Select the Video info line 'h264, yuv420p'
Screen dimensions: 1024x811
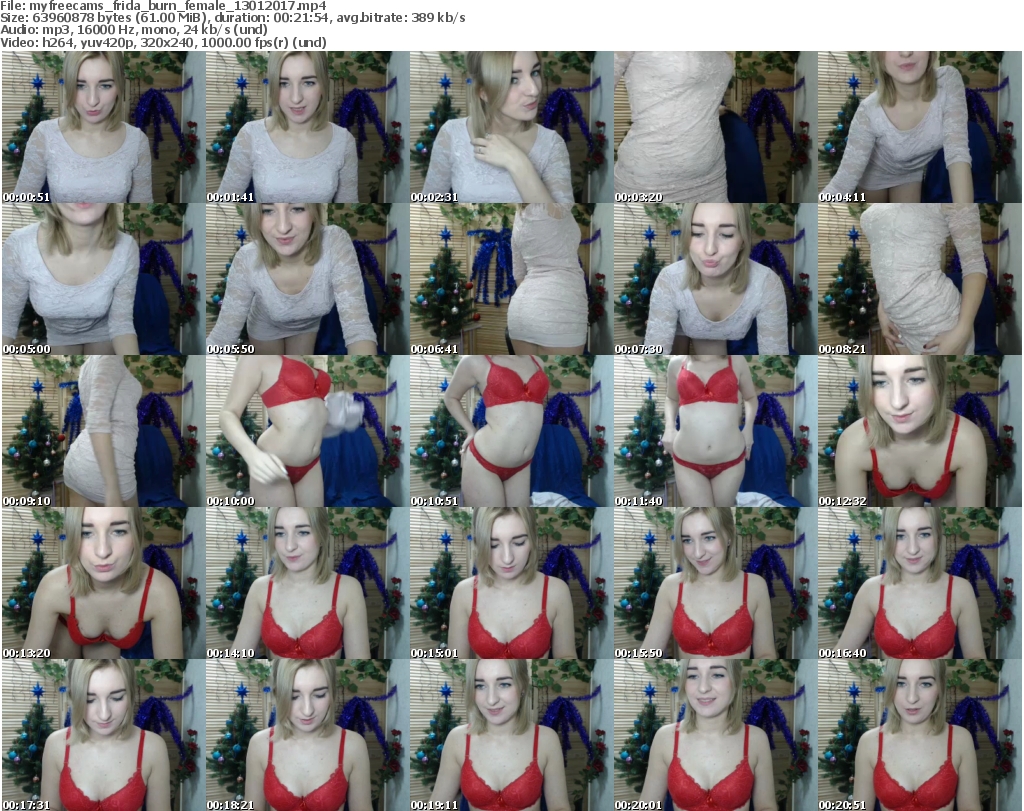coord(163,42)
